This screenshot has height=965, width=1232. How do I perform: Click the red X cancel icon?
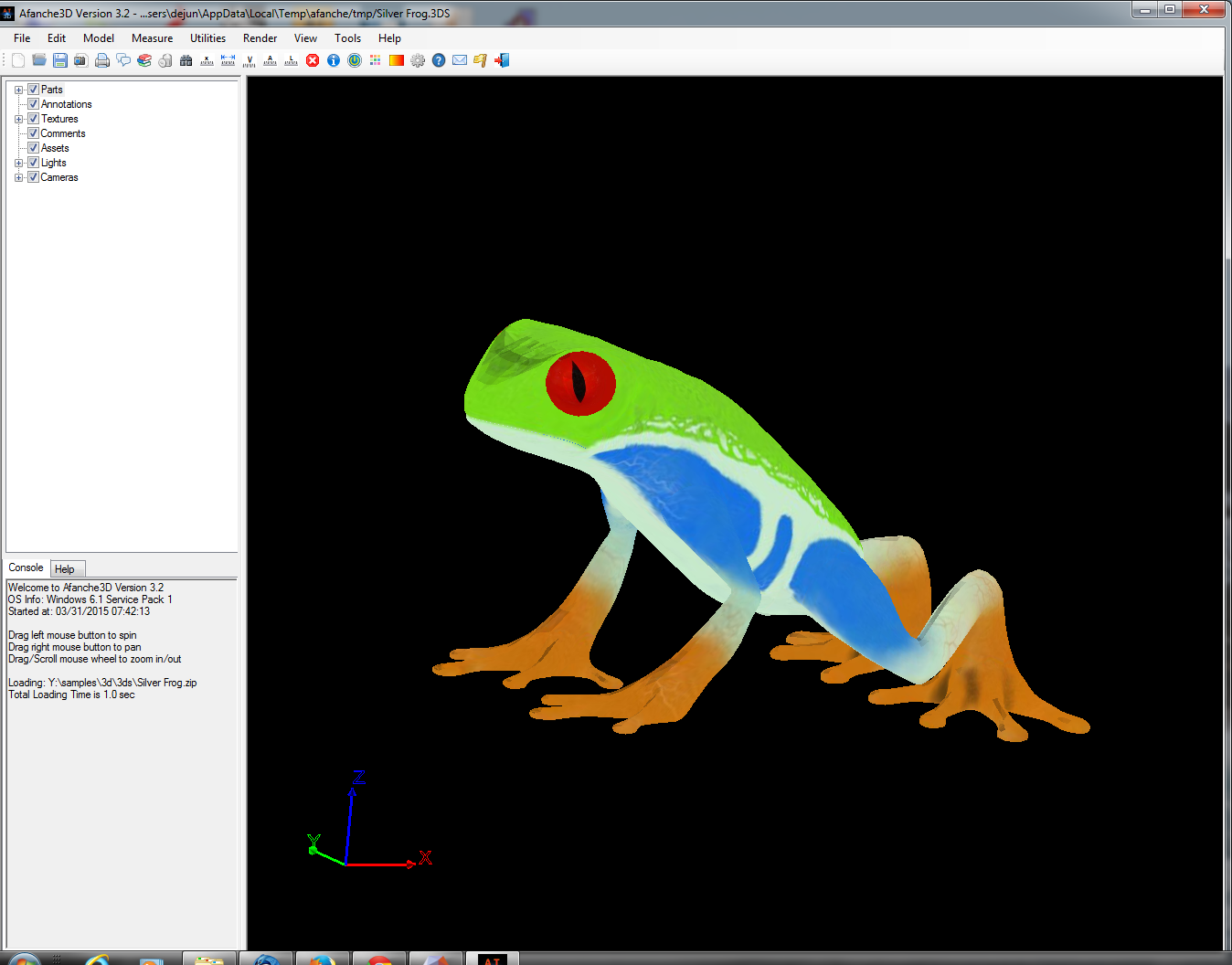coord(313,60)
